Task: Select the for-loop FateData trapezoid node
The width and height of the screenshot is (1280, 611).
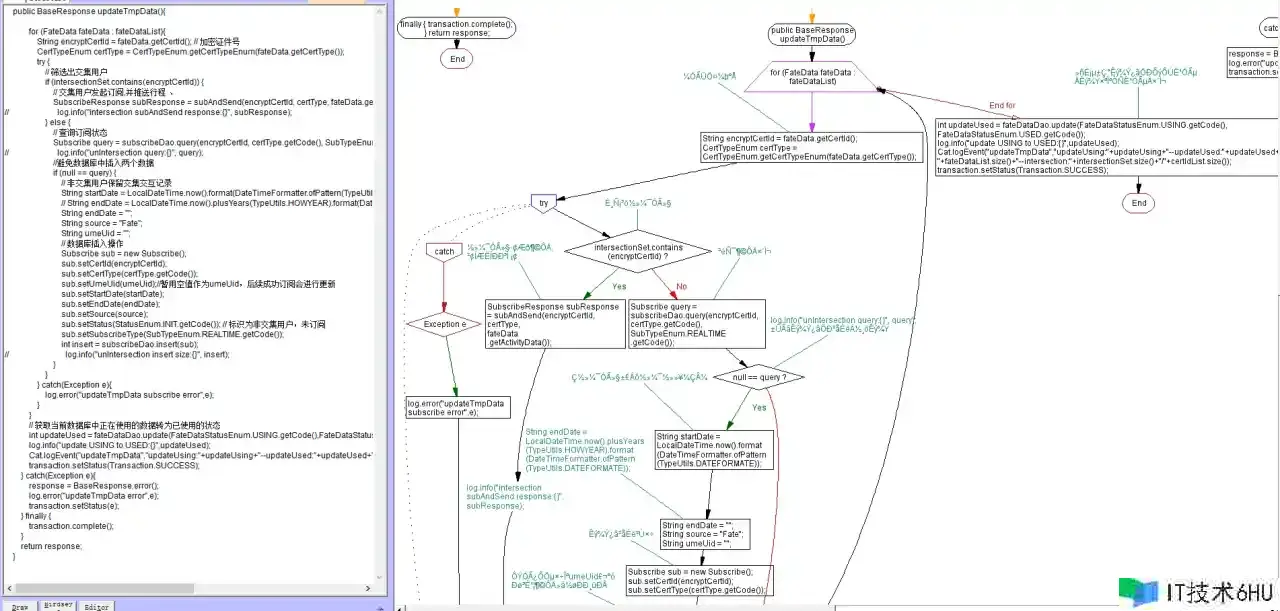Action: click(811, 76)
